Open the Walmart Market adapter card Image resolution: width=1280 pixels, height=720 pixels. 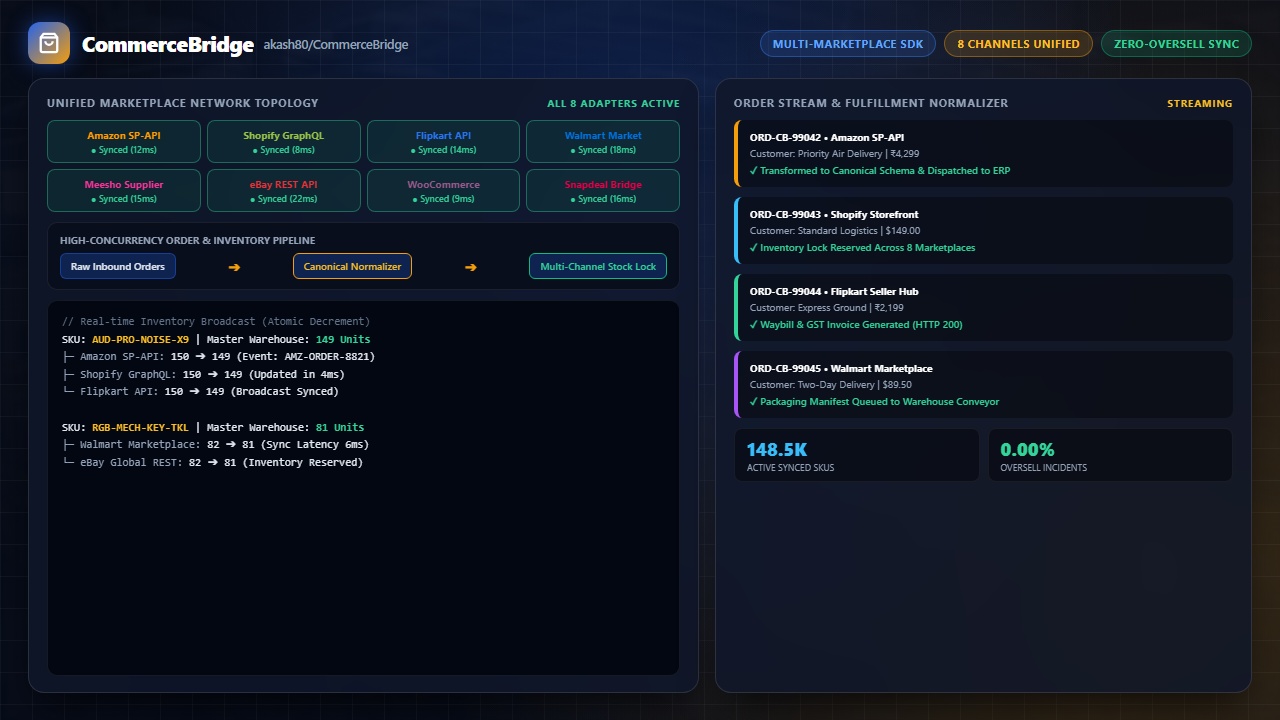tap(603, 142)
